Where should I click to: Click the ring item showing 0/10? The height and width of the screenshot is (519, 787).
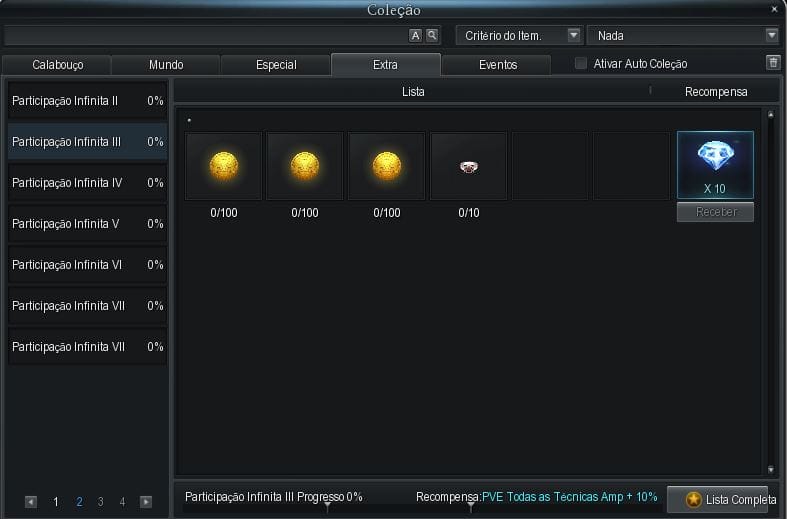(468, 166)
